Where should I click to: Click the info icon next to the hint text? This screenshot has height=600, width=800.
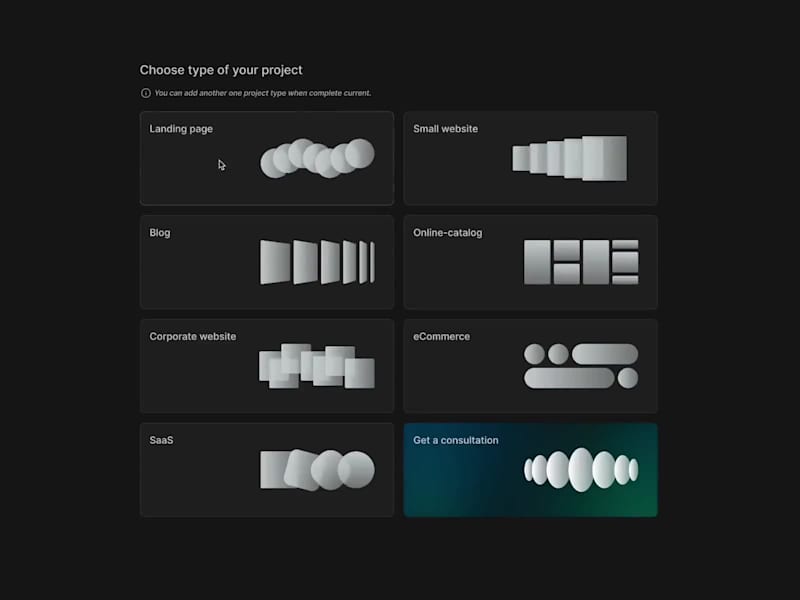pyautogui.click(x=146, y=92)
